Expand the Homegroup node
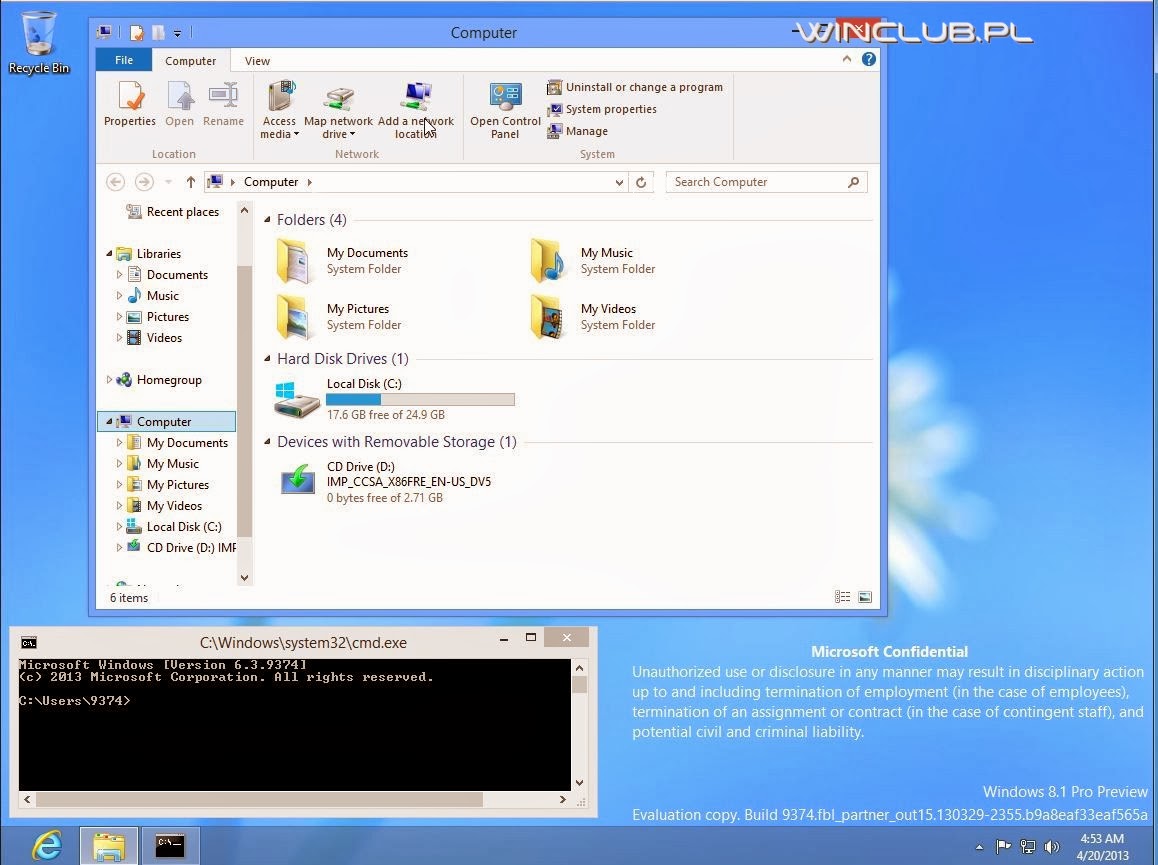 point(109,380)
